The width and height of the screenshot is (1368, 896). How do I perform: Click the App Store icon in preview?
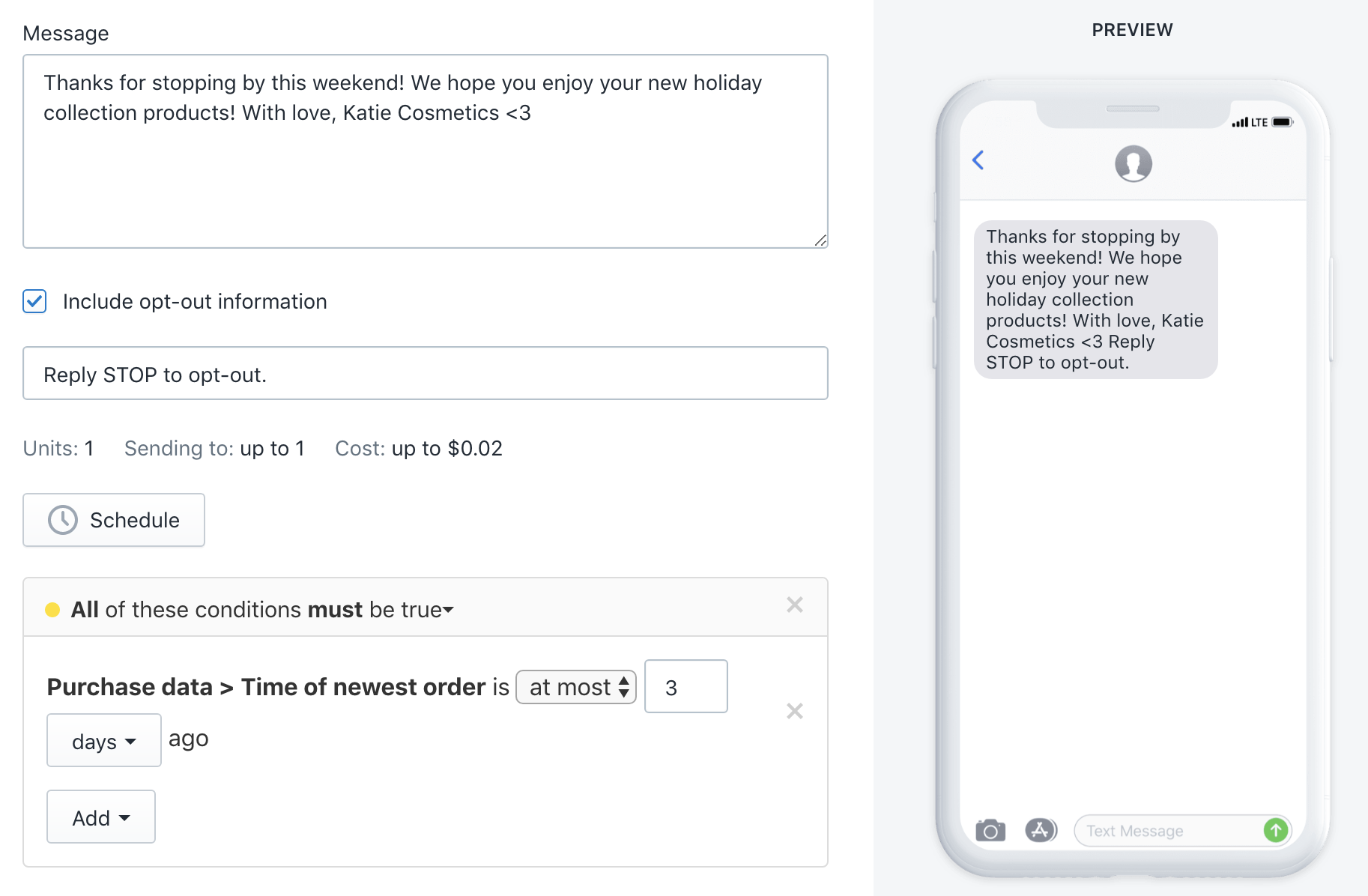tap(1041, 830)
